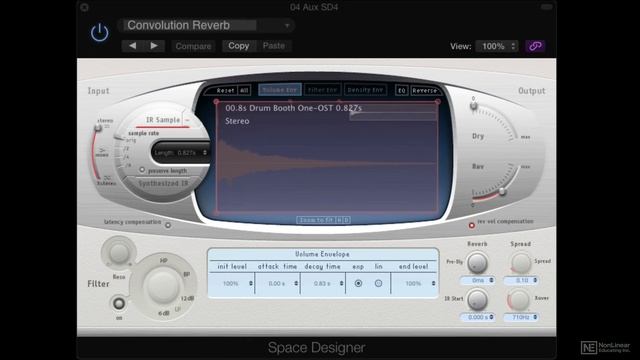Toggle rev vol compensation
The height and width of the screenshot is (360, 640).
coord(471,225)
